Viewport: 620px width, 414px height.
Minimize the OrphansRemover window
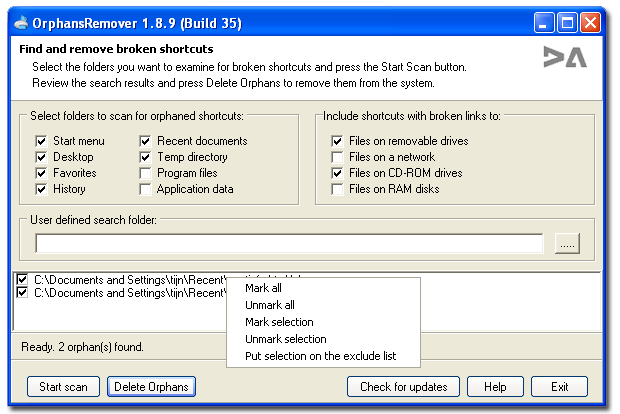[544, 23]
